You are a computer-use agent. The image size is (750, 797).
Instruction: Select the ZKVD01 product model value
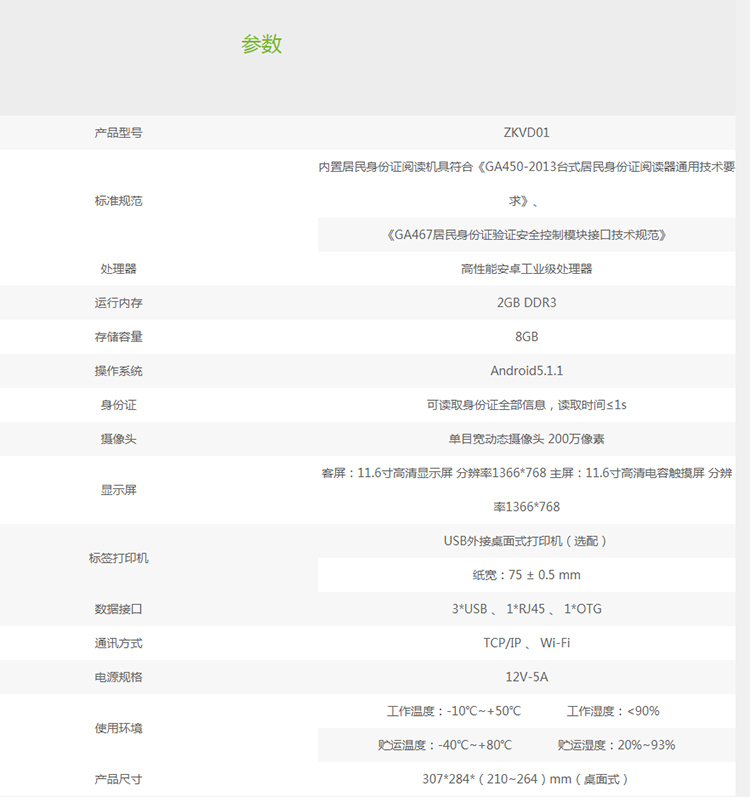point(526,132)
